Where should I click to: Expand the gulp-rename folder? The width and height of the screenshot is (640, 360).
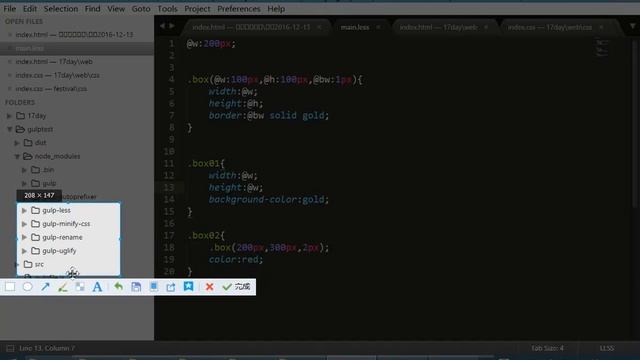point(24,238)
